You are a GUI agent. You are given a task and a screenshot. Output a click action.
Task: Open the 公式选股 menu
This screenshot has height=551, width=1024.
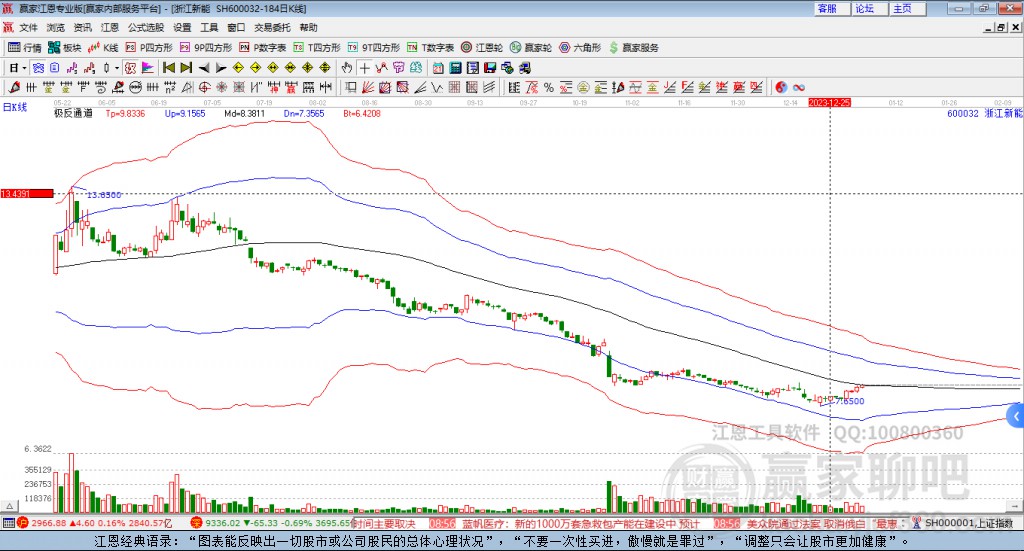(146, 27)
